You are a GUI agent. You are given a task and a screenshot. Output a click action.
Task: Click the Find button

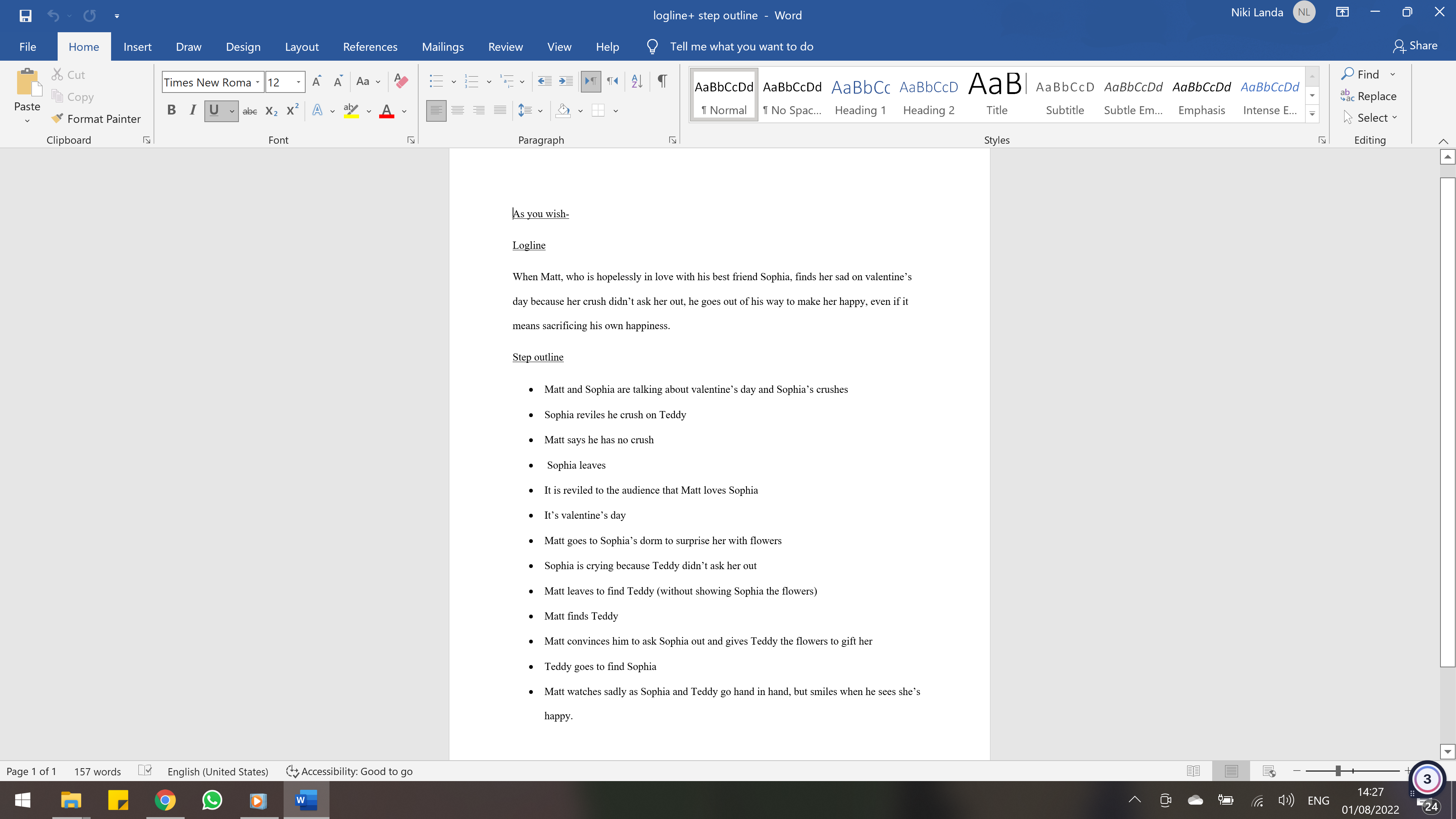[1361, 74]
